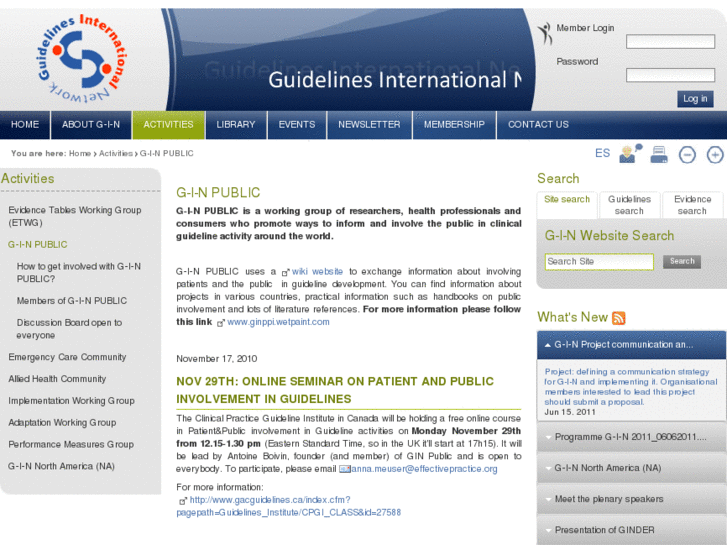This screenshot has height=545, width=727.
Task: Expand G-I-N North America (NA) news item
Action: pos(631,468)
